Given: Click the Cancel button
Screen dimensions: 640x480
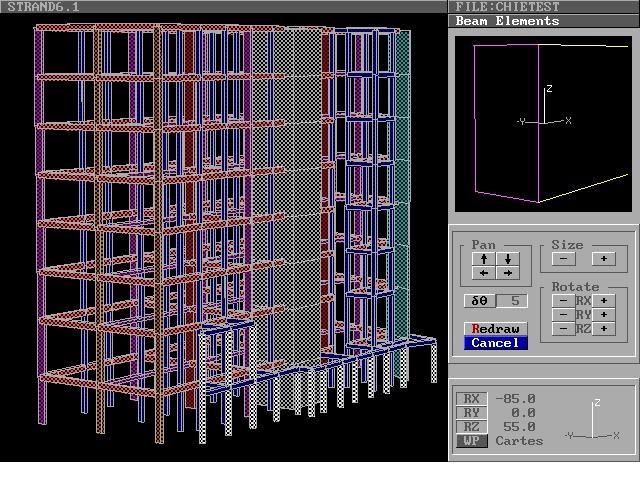Looking at the screenshot, I should [496, 343].
